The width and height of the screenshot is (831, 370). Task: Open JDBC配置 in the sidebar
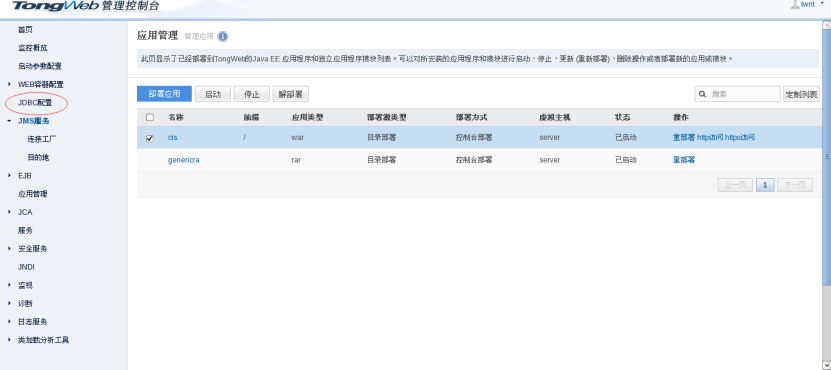pyautogui.click(x=35, y=103)
